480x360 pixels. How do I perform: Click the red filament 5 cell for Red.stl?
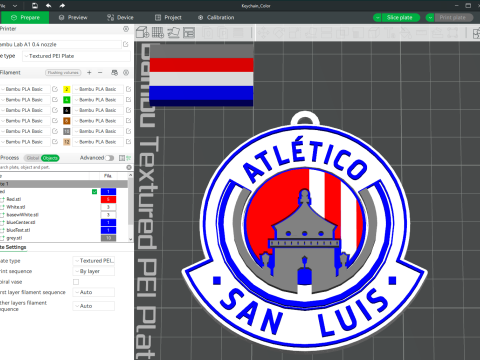(x=108, y=199)
